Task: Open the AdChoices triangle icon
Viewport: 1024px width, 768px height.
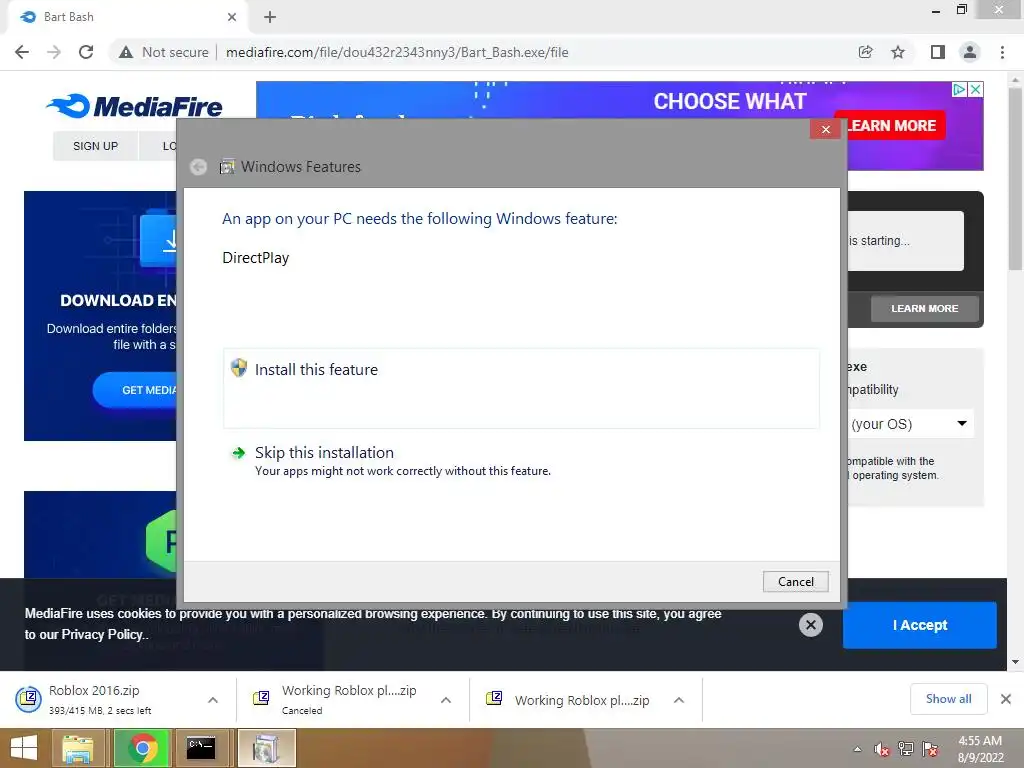Action: [959, 89]
